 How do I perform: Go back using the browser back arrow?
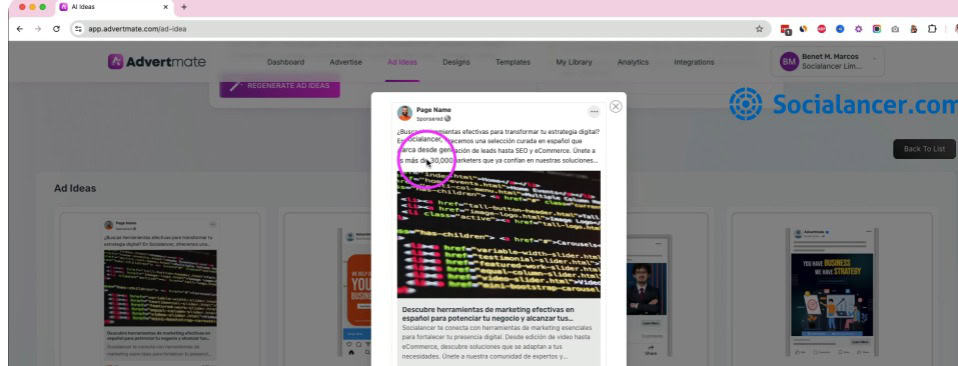pos(20,29)
